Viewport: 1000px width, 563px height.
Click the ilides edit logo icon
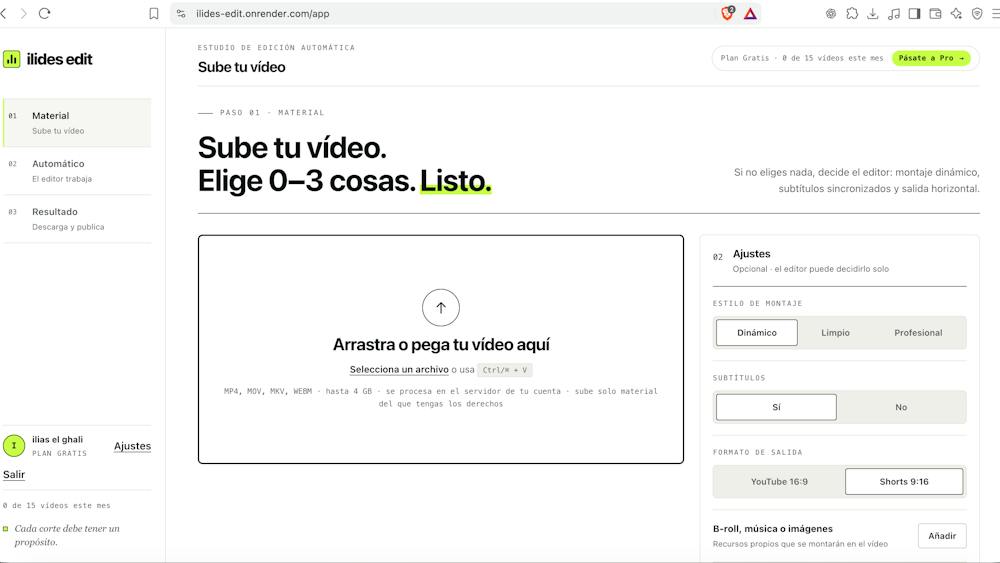[x=11, y=59]
